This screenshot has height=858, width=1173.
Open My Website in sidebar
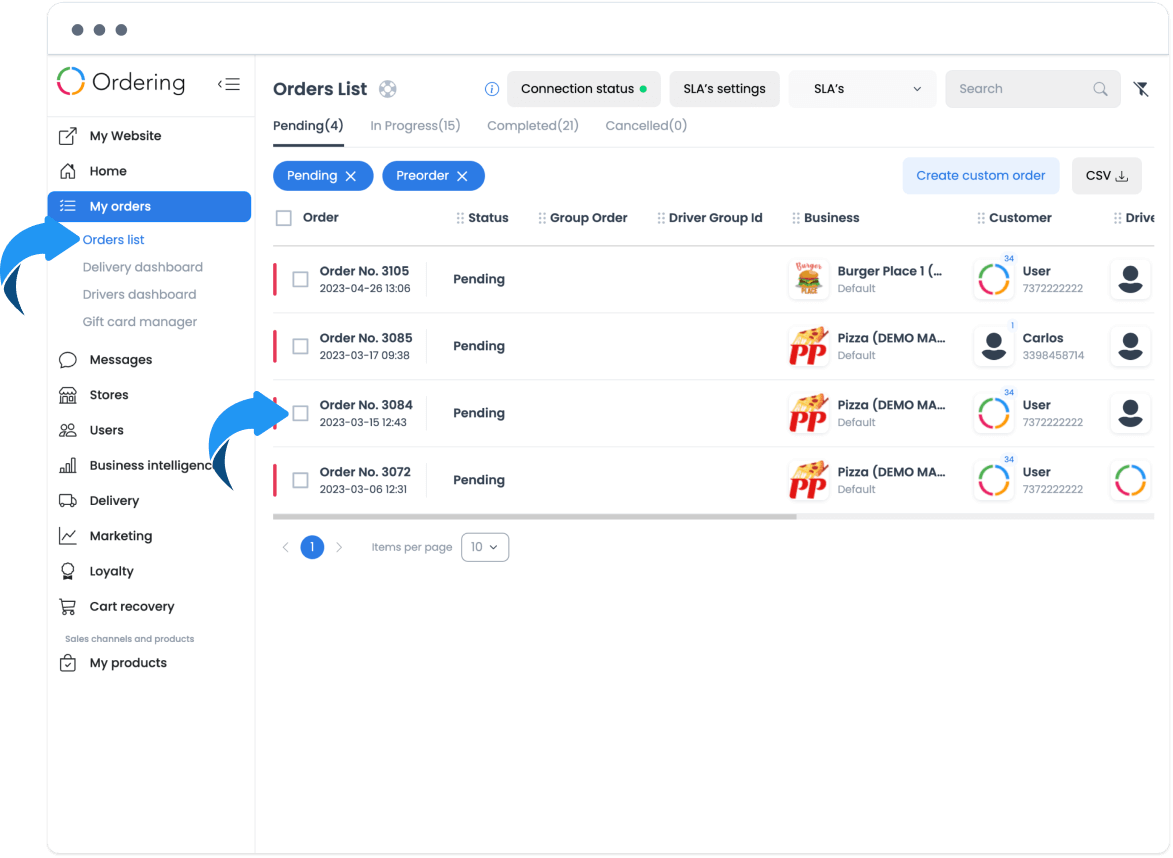tap(150, 136)
